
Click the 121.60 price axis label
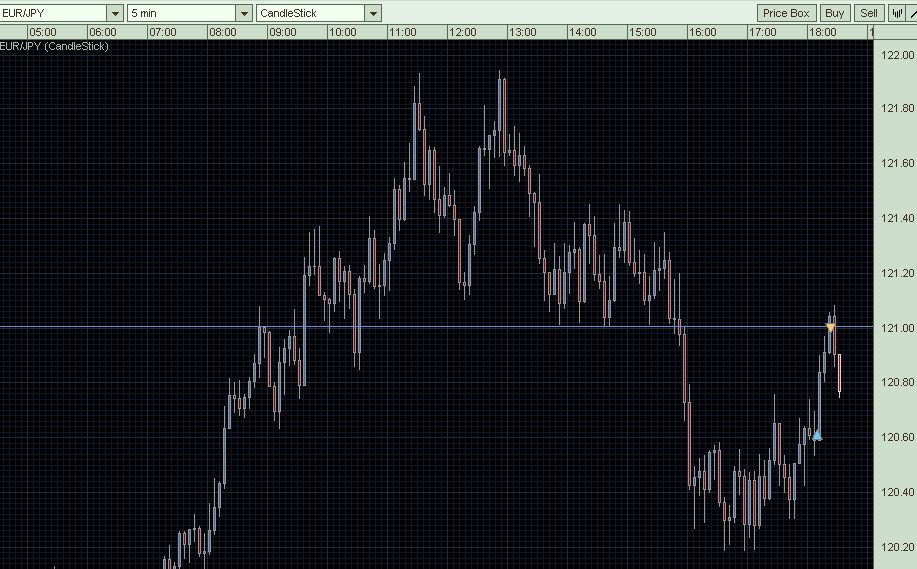(897, 163)
